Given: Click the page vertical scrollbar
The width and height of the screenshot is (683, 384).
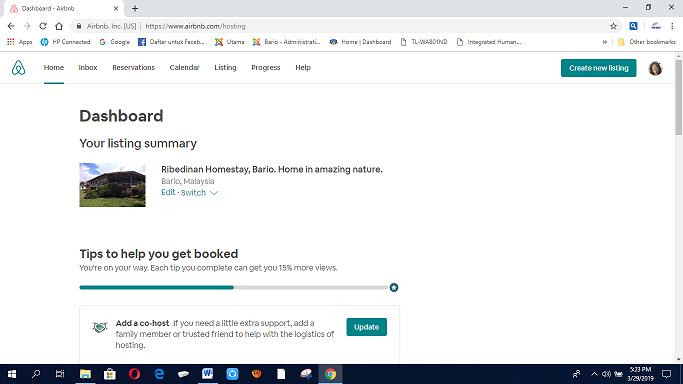Looking at the screenshot, I should [679, 98].
